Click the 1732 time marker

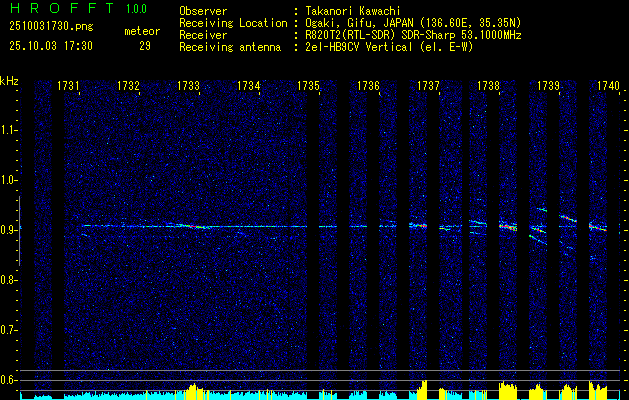pyautogui.click(x=128, y=85)
